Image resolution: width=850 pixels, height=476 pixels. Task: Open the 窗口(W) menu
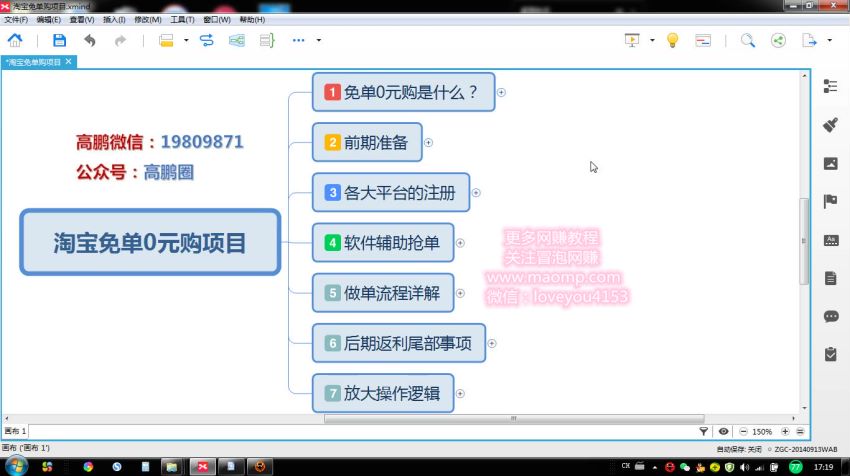(217, 20)
